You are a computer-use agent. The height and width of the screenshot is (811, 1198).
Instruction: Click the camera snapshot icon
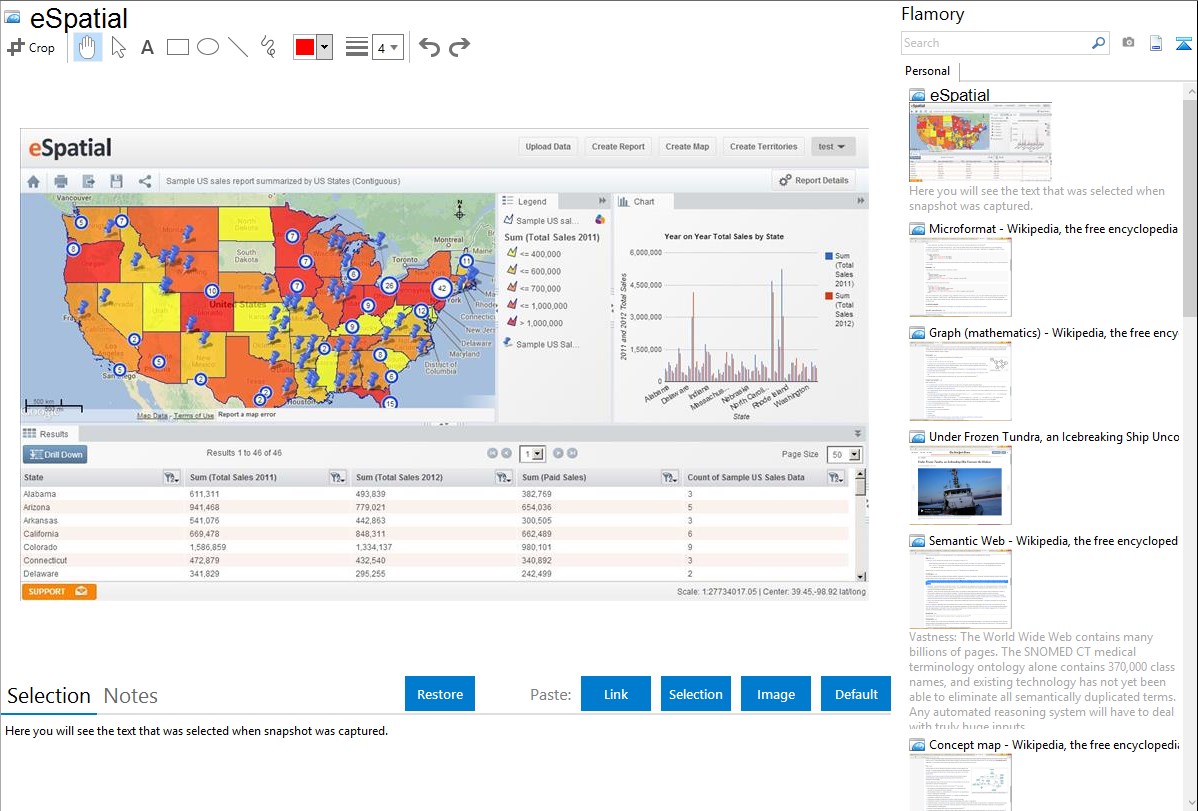coord(1128,43)
